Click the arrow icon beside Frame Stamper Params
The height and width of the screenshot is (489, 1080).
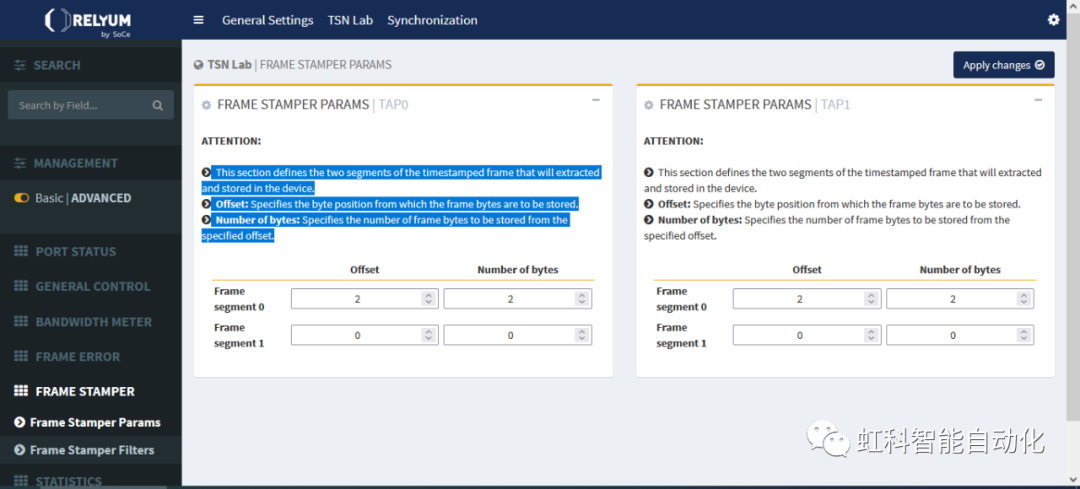coord(19,422)
